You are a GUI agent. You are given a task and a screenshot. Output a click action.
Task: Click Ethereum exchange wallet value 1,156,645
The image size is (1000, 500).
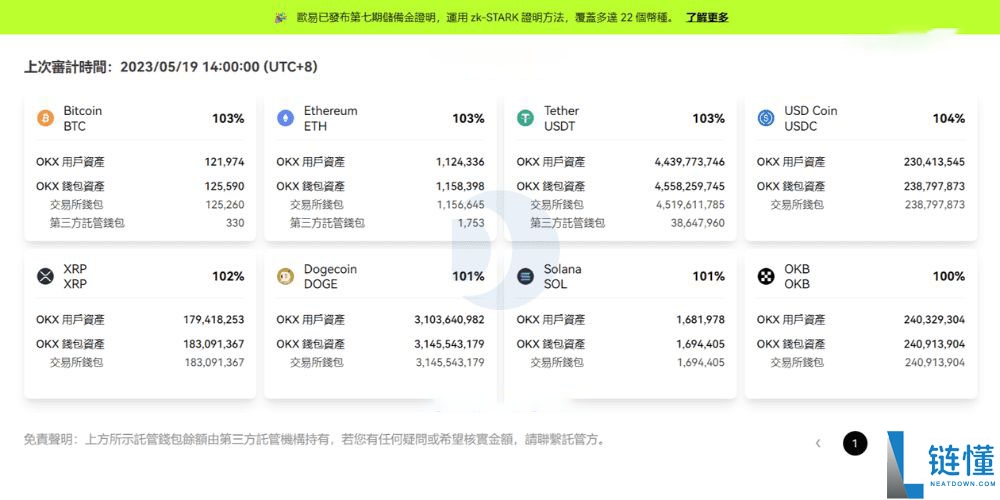tap(460, 205)
